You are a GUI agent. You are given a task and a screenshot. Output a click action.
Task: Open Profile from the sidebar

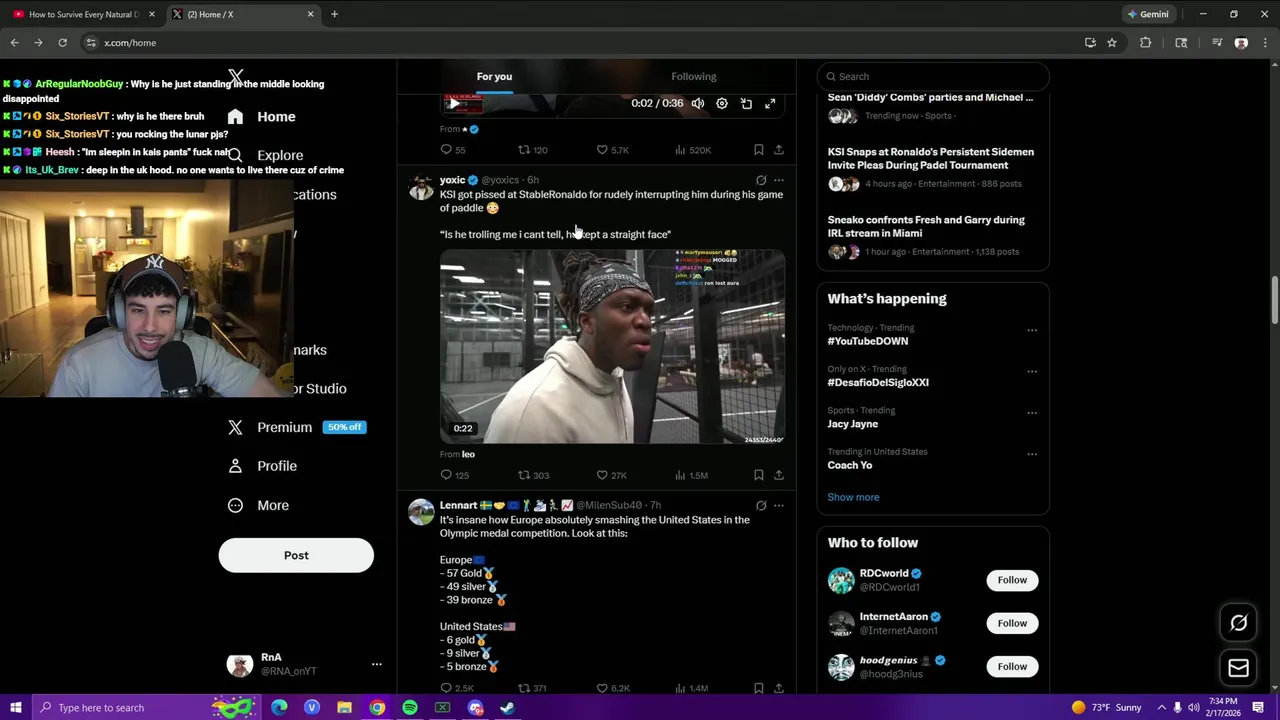coord(276,466)
